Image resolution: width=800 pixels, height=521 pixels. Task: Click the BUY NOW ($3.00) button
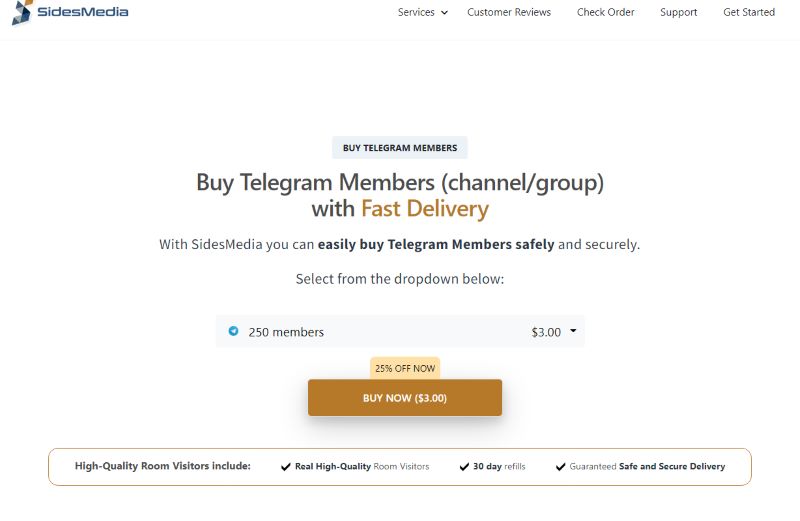(x=405, y=398)
